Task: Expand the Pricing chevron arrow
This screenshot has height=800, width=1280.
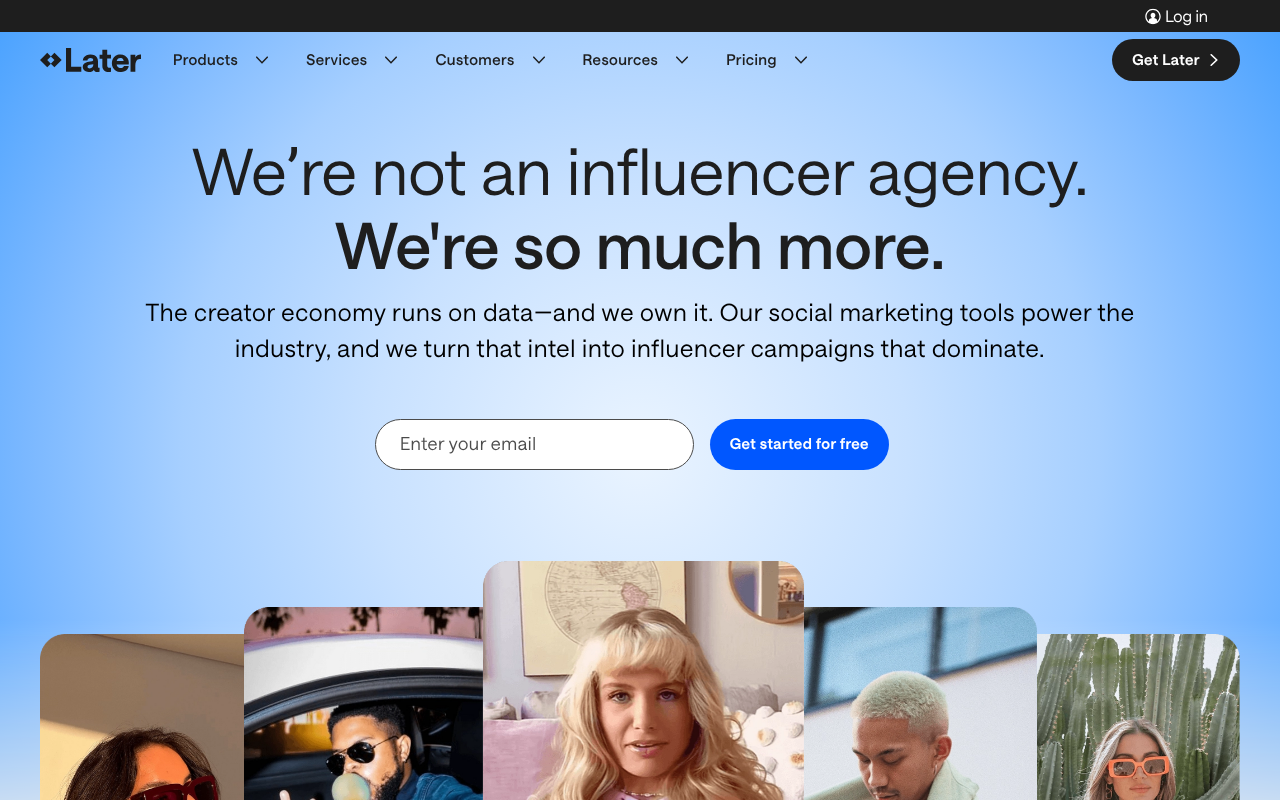Action: point(801,60)
